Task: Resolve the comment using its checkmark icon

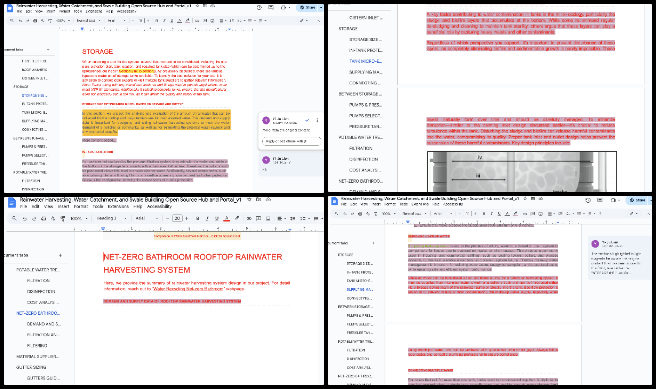Action: pyautogui.click(x=307, y=120)
